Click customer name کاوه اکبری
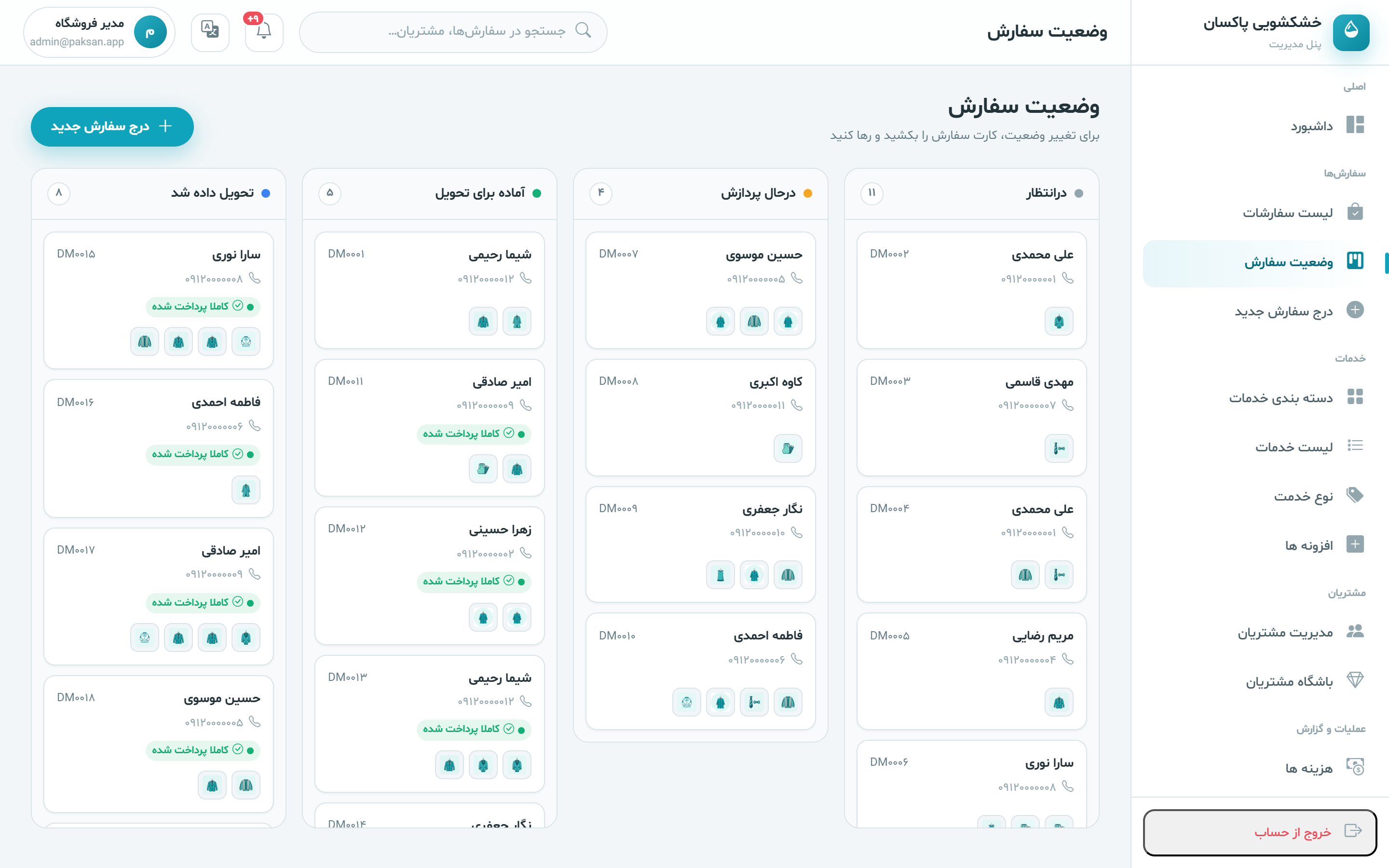Screen dimensions: 1389x868 click(x=776, y=382)
